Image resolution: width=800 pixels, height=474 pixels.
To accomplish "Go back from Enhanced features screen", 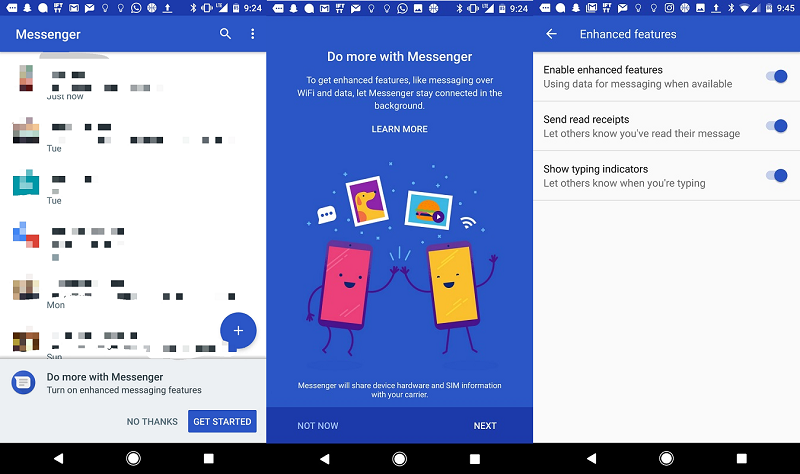I will coord(551,34).
